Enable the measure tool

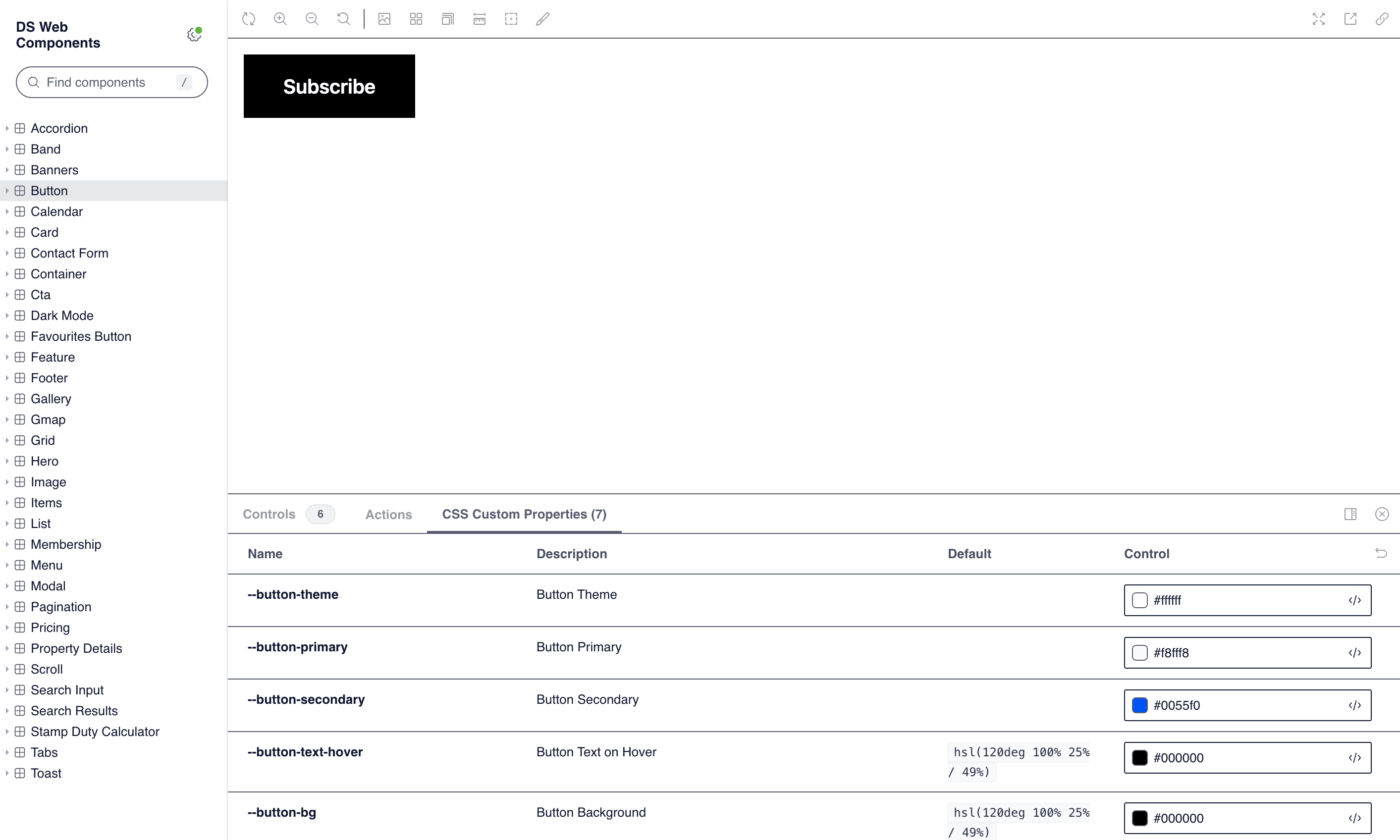[480, 19]
